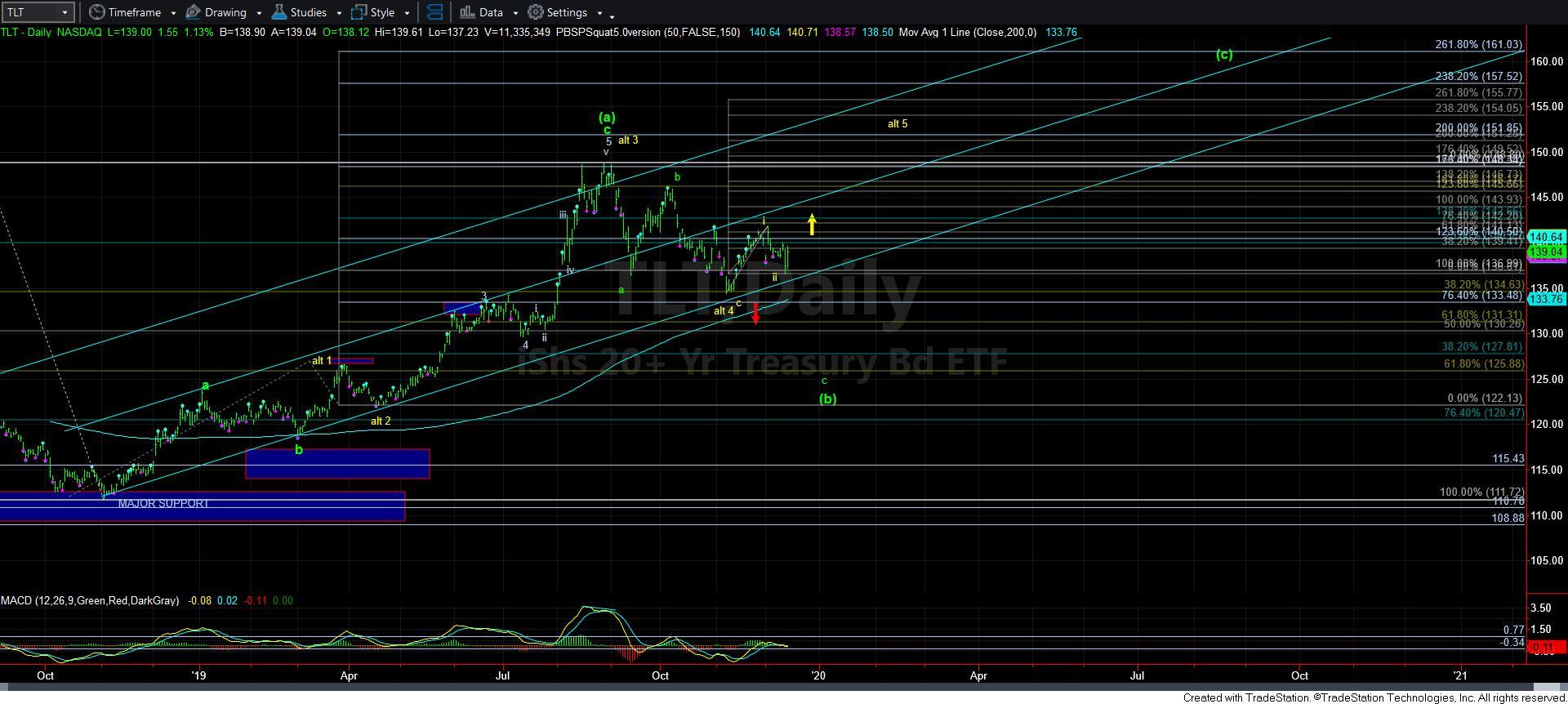Expand the Style dropdown arrow

tap(407, 13)
